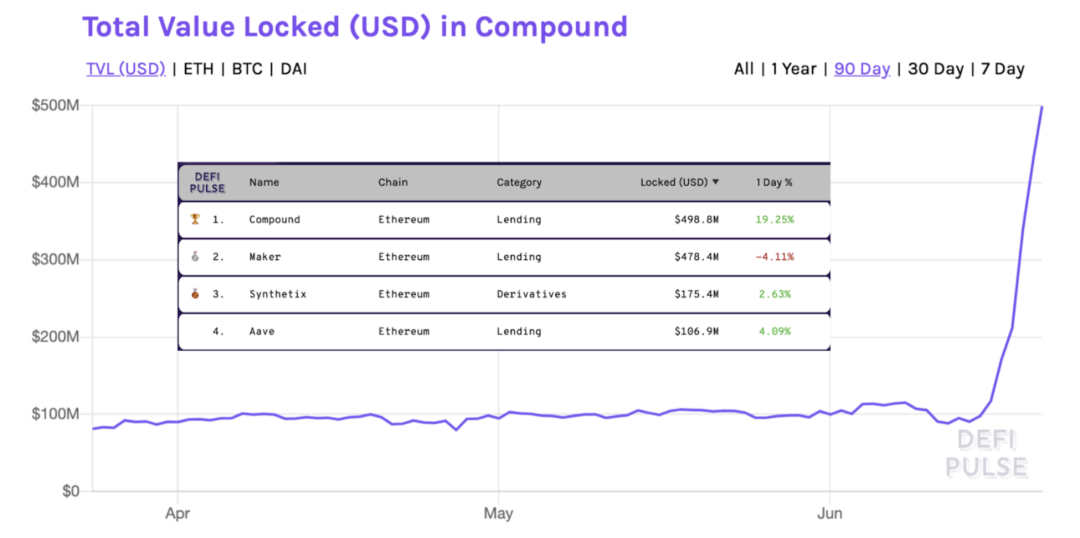Click the $300M y-axis label
The width and height of the screenshot is (1080, 538).
point(56,260)
